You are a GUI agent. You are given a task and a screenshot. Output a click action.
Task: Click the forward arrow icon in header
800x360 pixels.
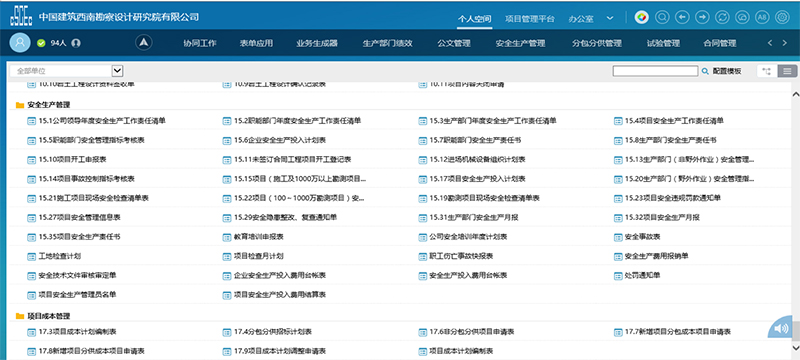click(703, 17)
